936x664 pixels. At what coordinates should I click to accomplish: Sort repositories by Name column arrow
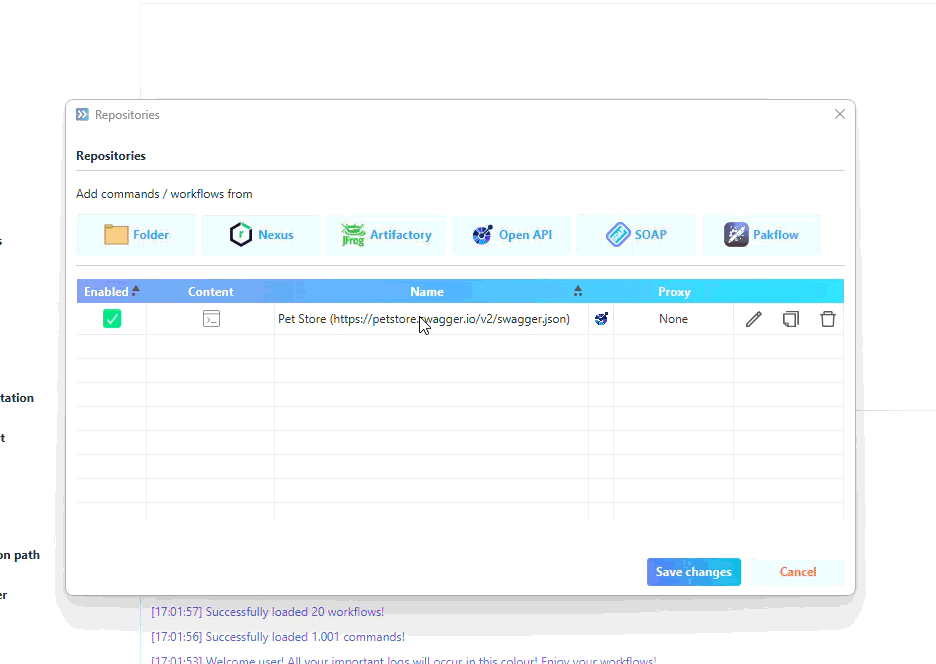click(x=578, y=291)
